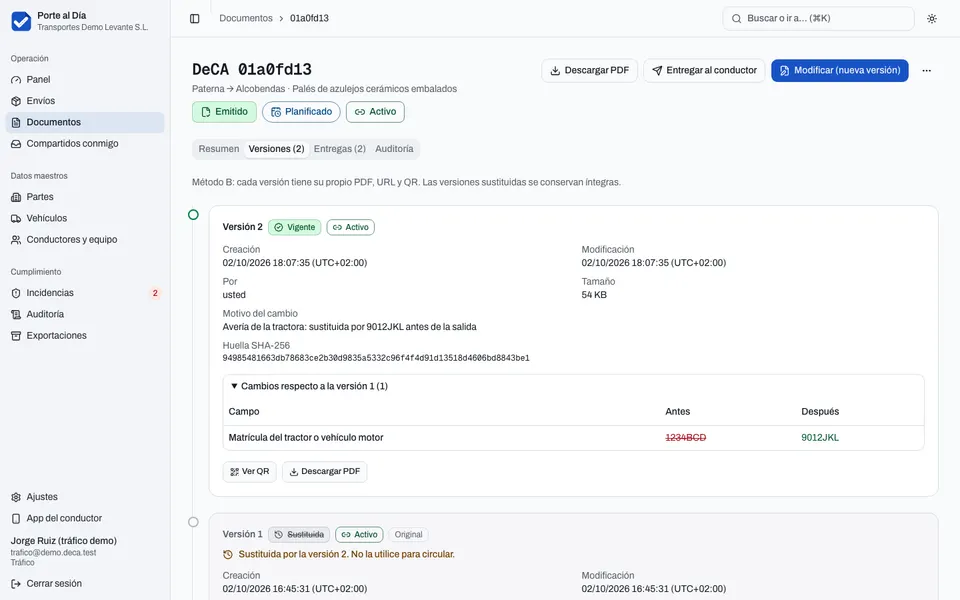Go to Exportaciones
This screenshot has height=600, width=960.
[x=84, y=336]
